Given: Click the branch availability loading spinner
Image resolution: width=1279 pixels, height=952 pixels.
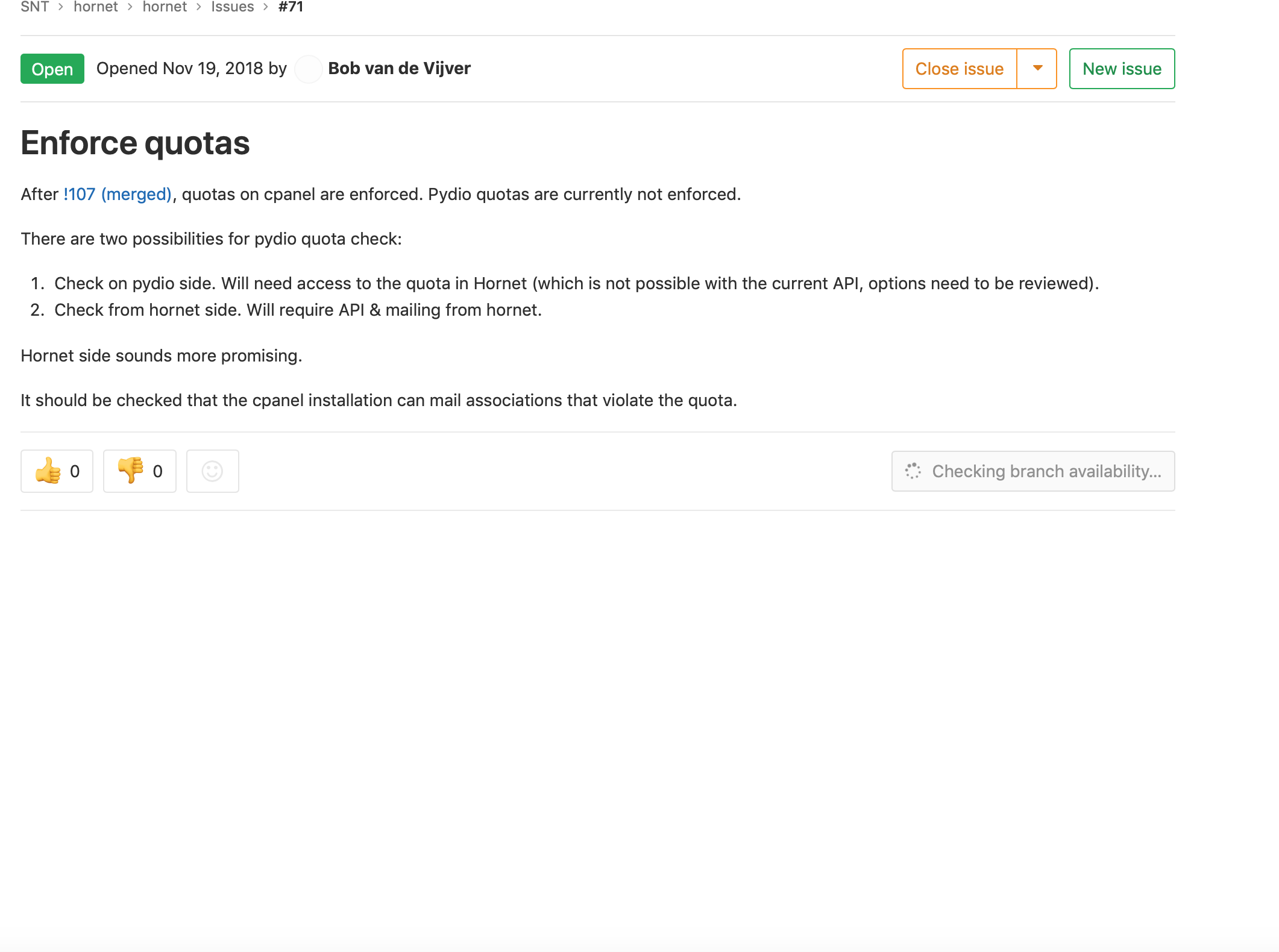Looking at the screenshot, I should [913, 471].
